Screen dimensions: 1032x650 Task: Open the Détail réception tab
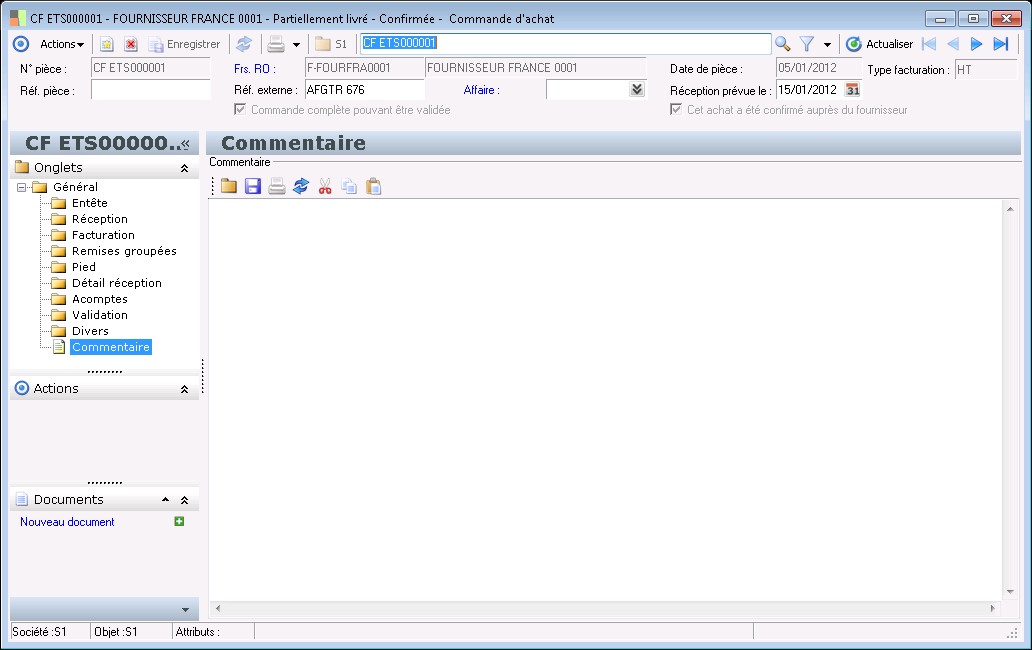point(116,283)
